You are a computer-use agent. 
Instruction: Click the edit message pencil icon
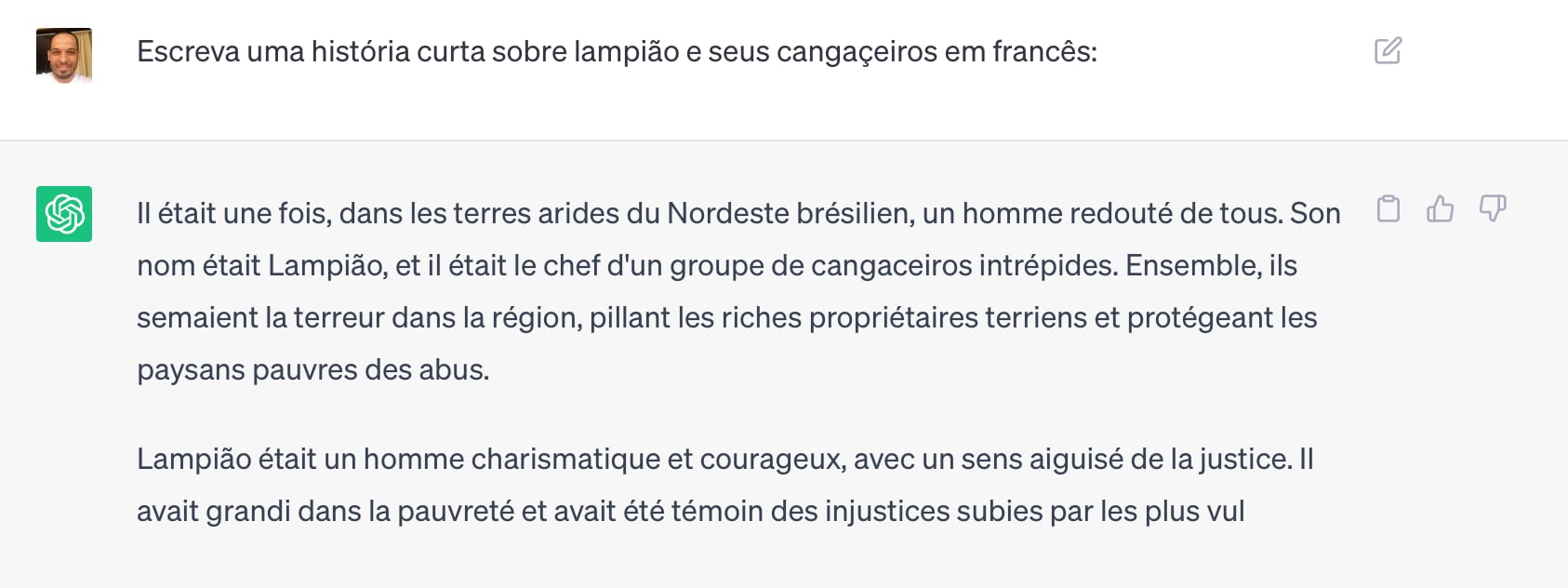pos(1388,50)
